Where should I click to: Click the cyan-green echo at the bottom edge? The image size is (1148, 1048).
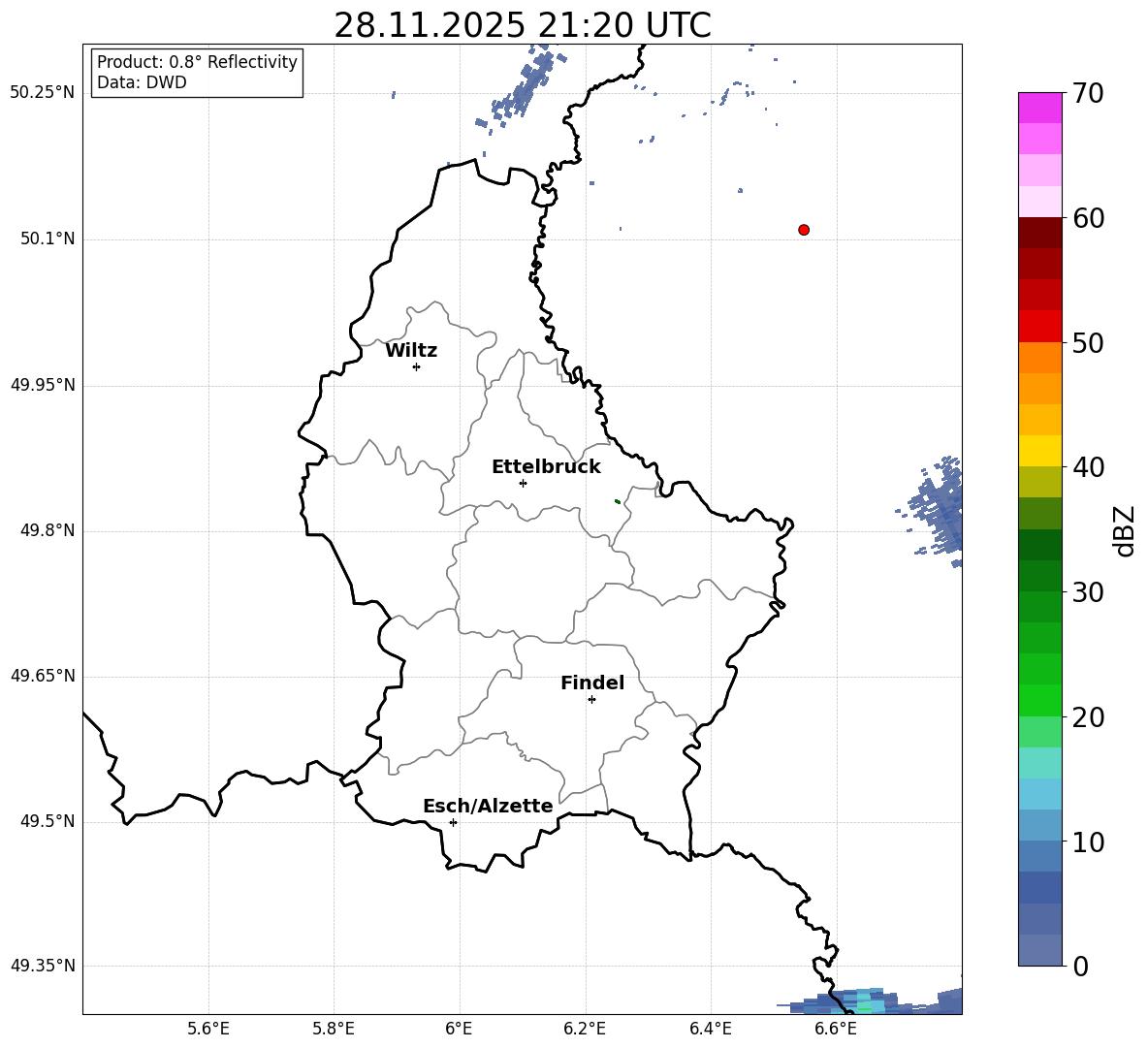pyautogui.click(x=863, y=1001)
